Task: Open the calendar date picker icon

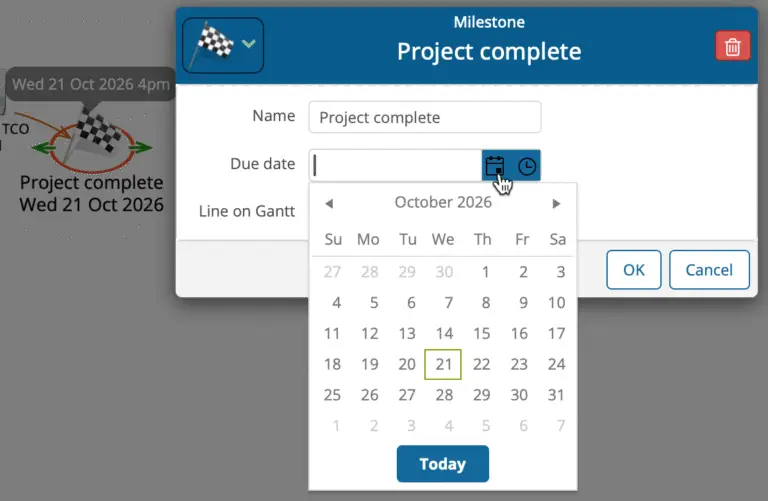Action: 494,166
